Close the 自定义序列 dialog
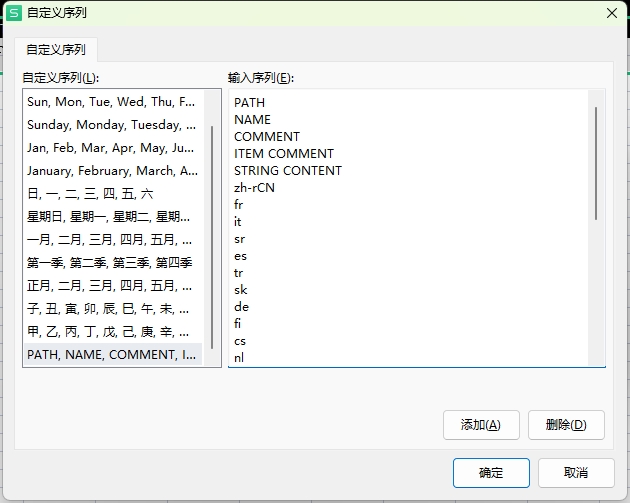The image size is (630, 503). [x=612, y=13]
